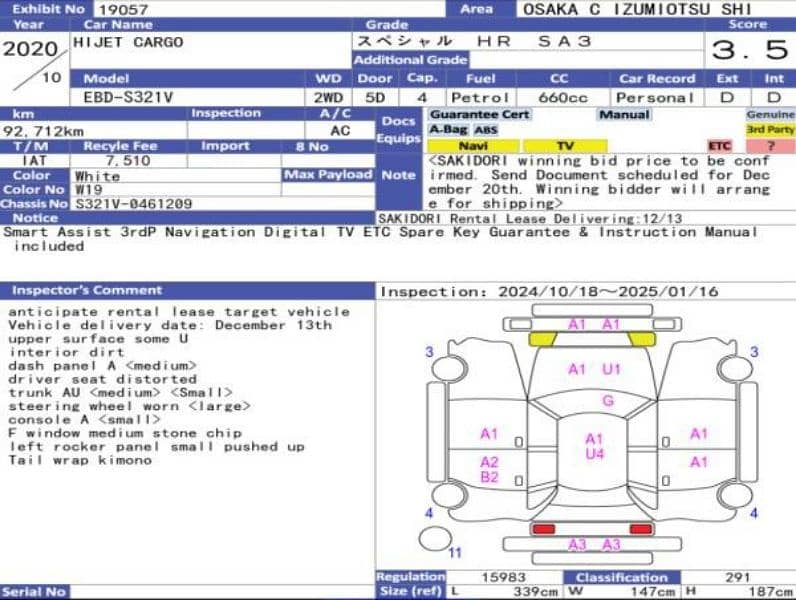Click color number W19
Screen dimensions: 796x600
(x=89, y=190)
